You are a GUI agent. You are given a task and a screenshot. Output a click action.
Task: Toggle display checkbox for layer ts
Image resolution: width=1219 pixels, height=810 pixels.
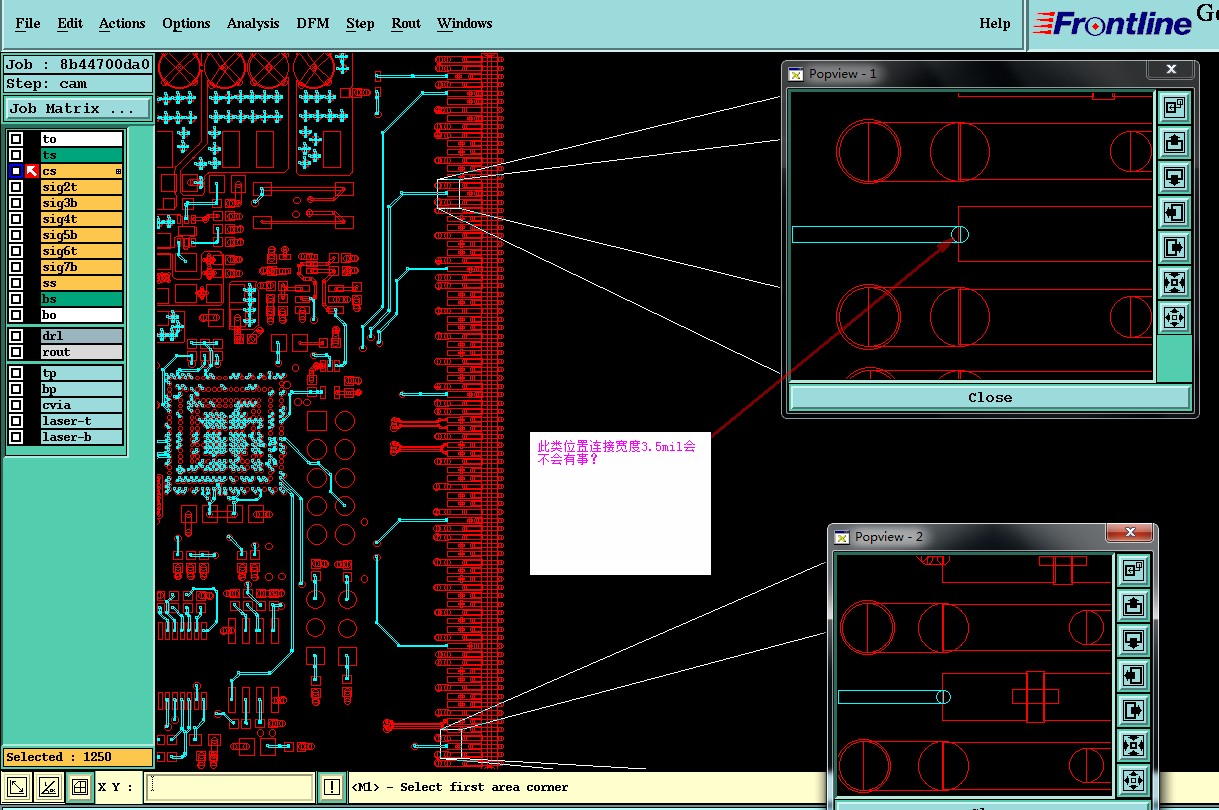(x=15, y=155)
